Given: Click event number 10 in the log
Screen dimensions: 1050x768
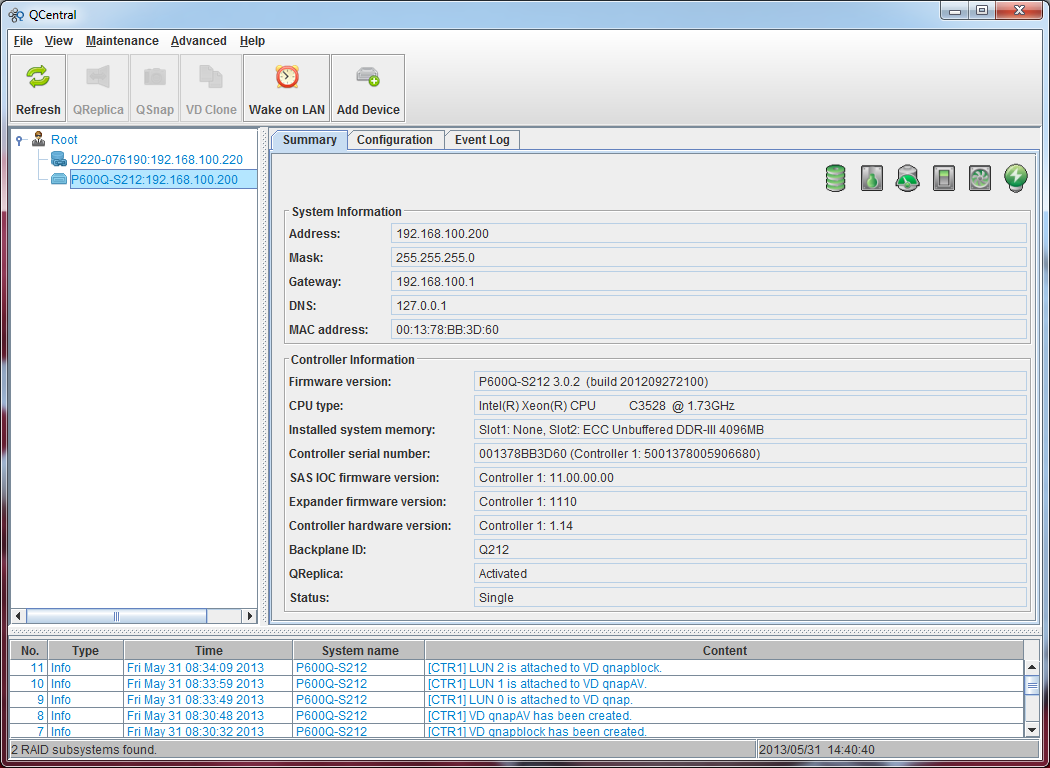Looking at the screenshot, I should 37,684.
